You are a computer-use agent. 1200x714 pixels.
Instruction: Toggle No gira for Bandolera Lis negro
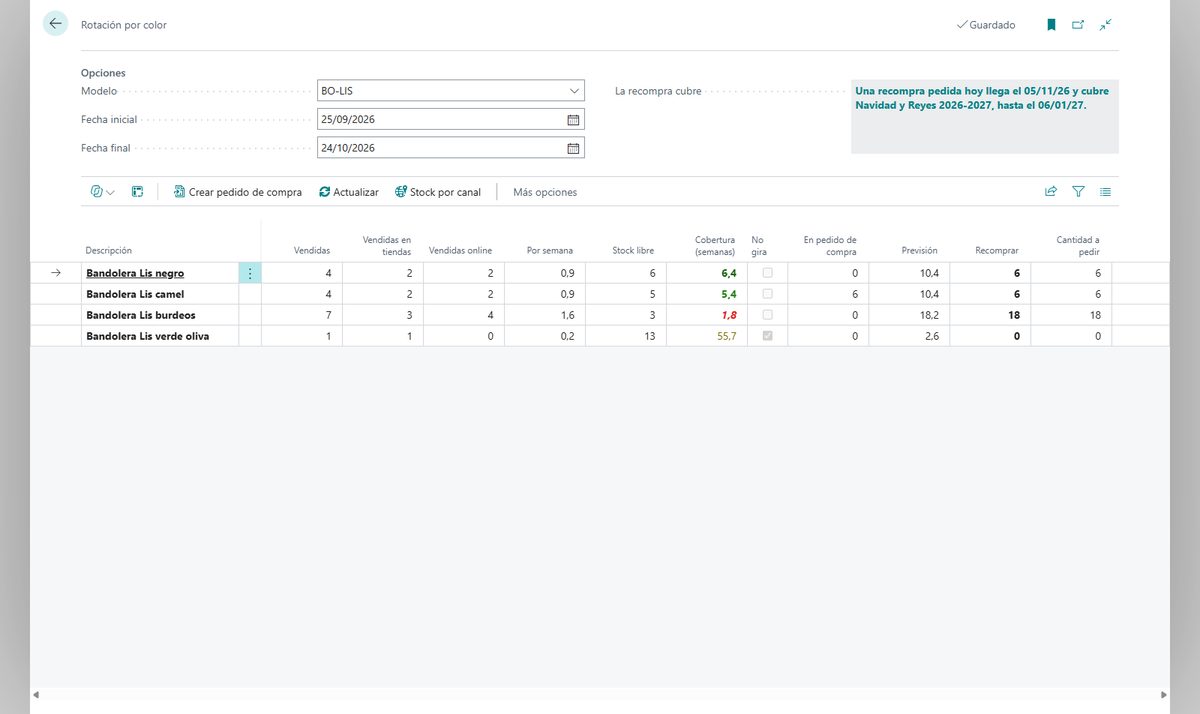click(x=768, y=273)
